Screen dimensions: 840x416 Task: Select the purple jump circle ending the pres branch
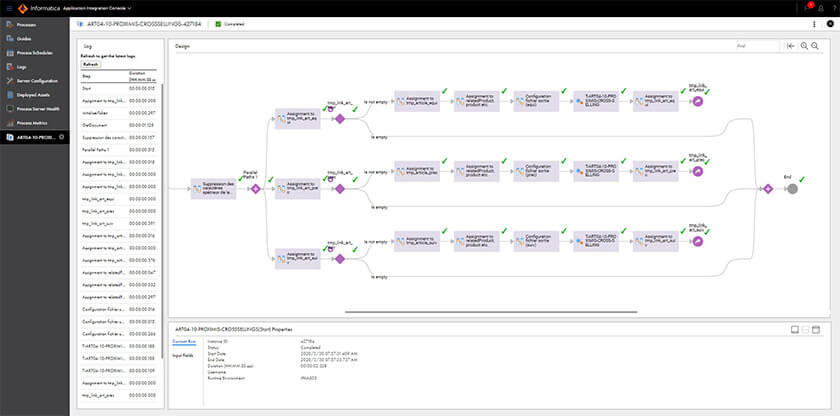coord(698,171)
